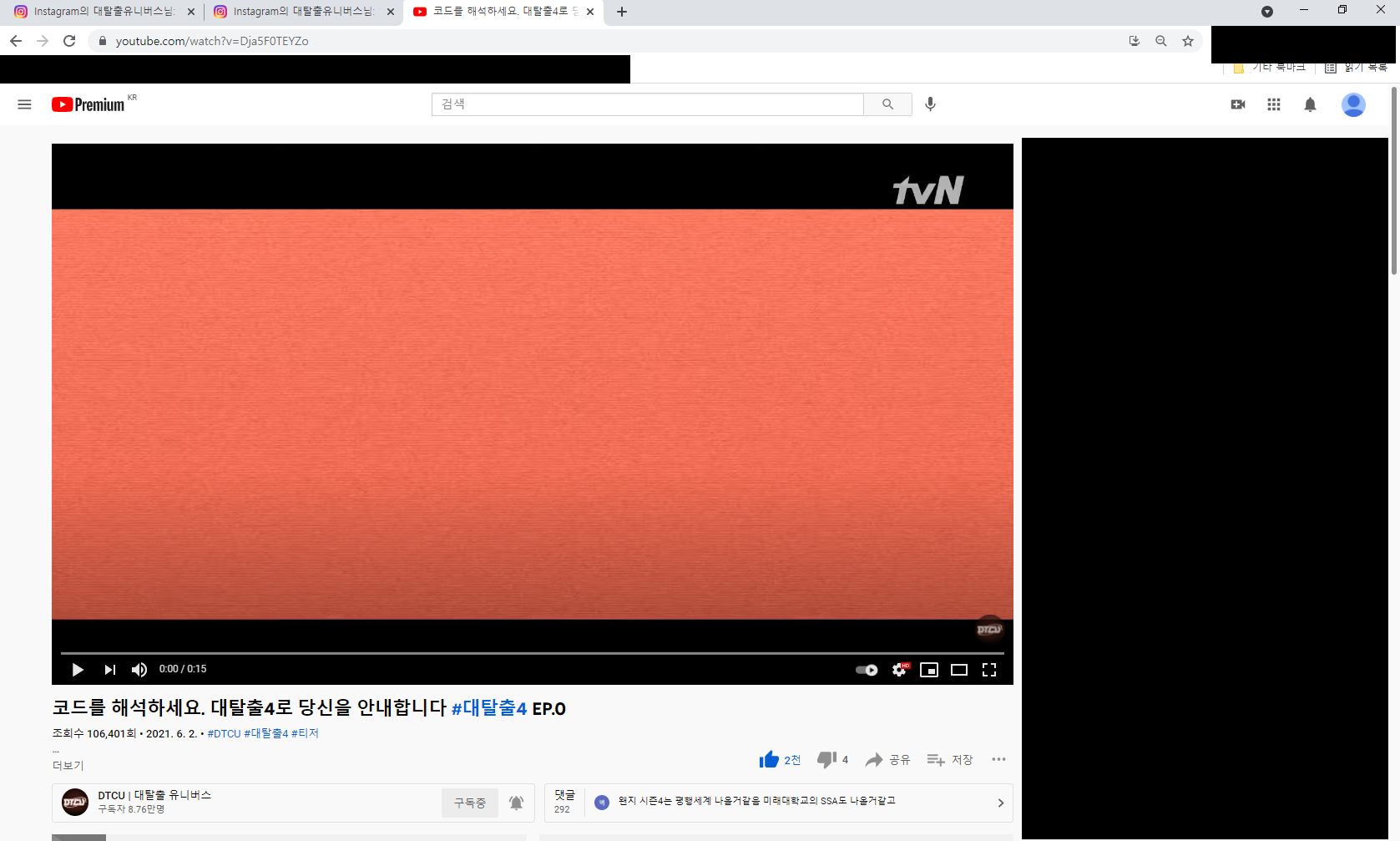Click install app icon in address bar
This screenshot has width=1400, height=841.
pyautogui.click(x=1134, y=41)
